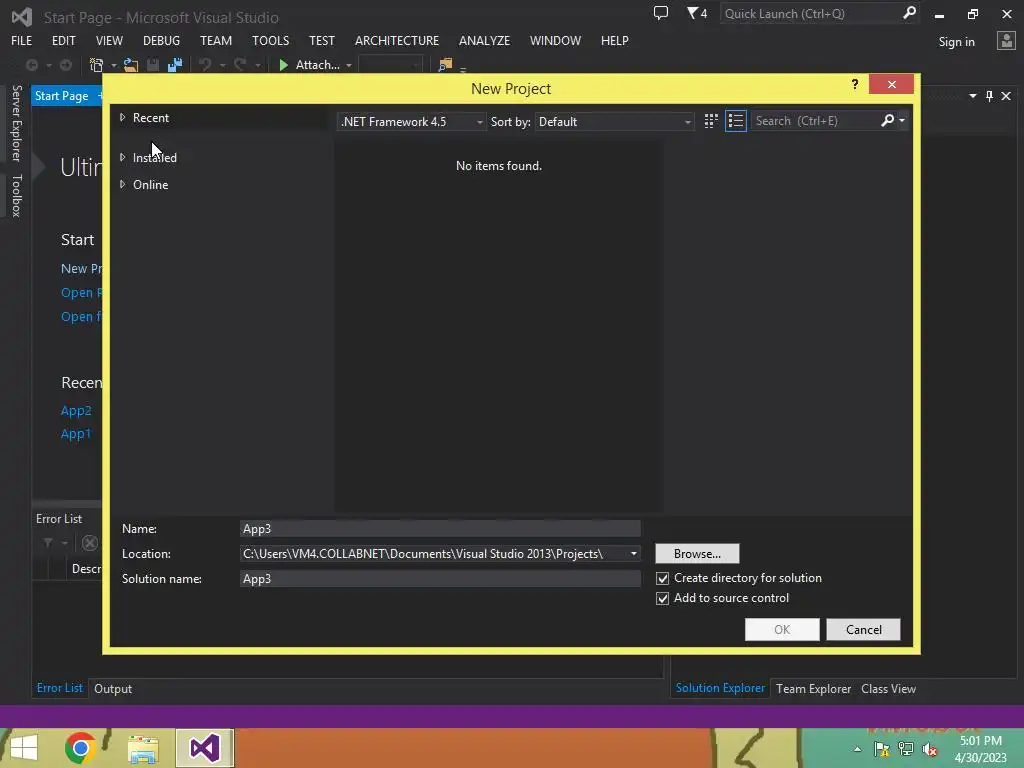Open the FILE menu
The height and width of the screenshot is (768, 1024).
point(22,40)
